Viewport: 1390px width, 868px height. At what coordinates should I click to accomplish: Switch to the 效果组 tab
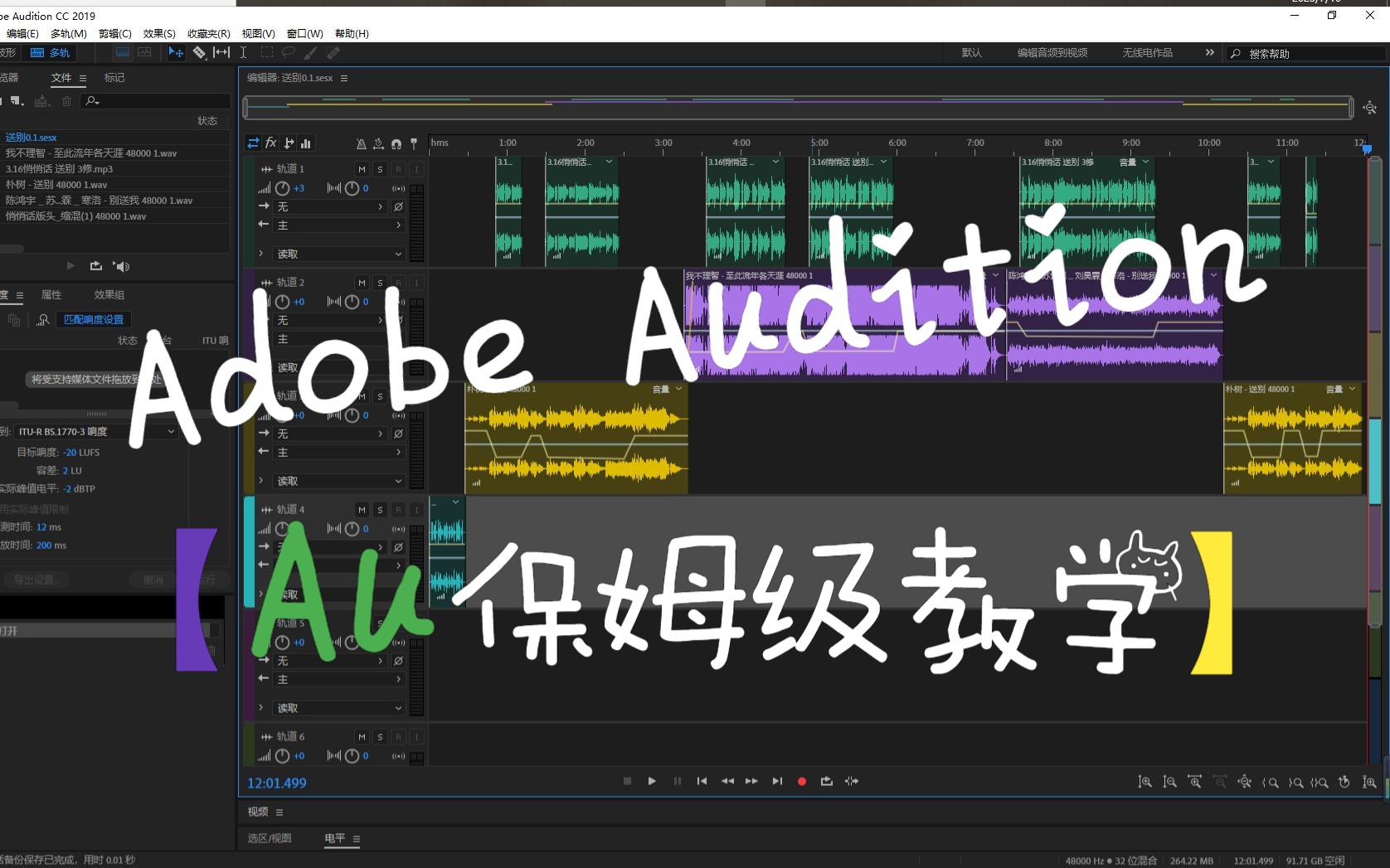[x=109, y=294]
